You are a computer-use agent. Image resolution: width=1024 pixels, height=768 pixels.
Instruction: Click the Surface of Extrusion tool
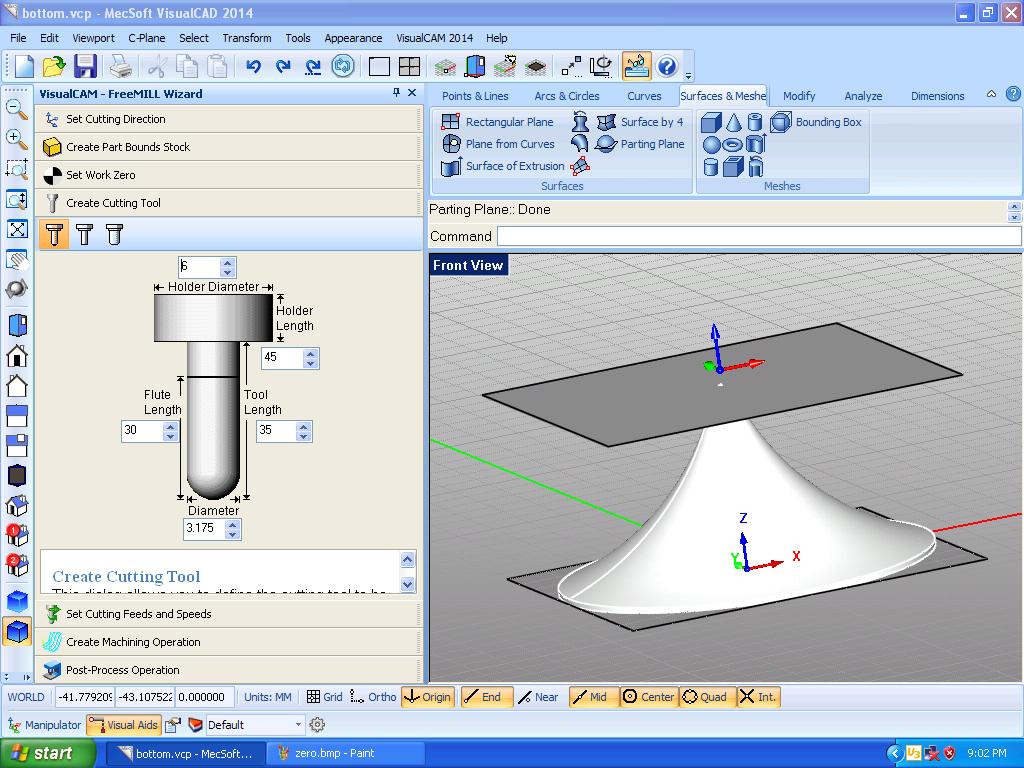click(x=503, y=166)
